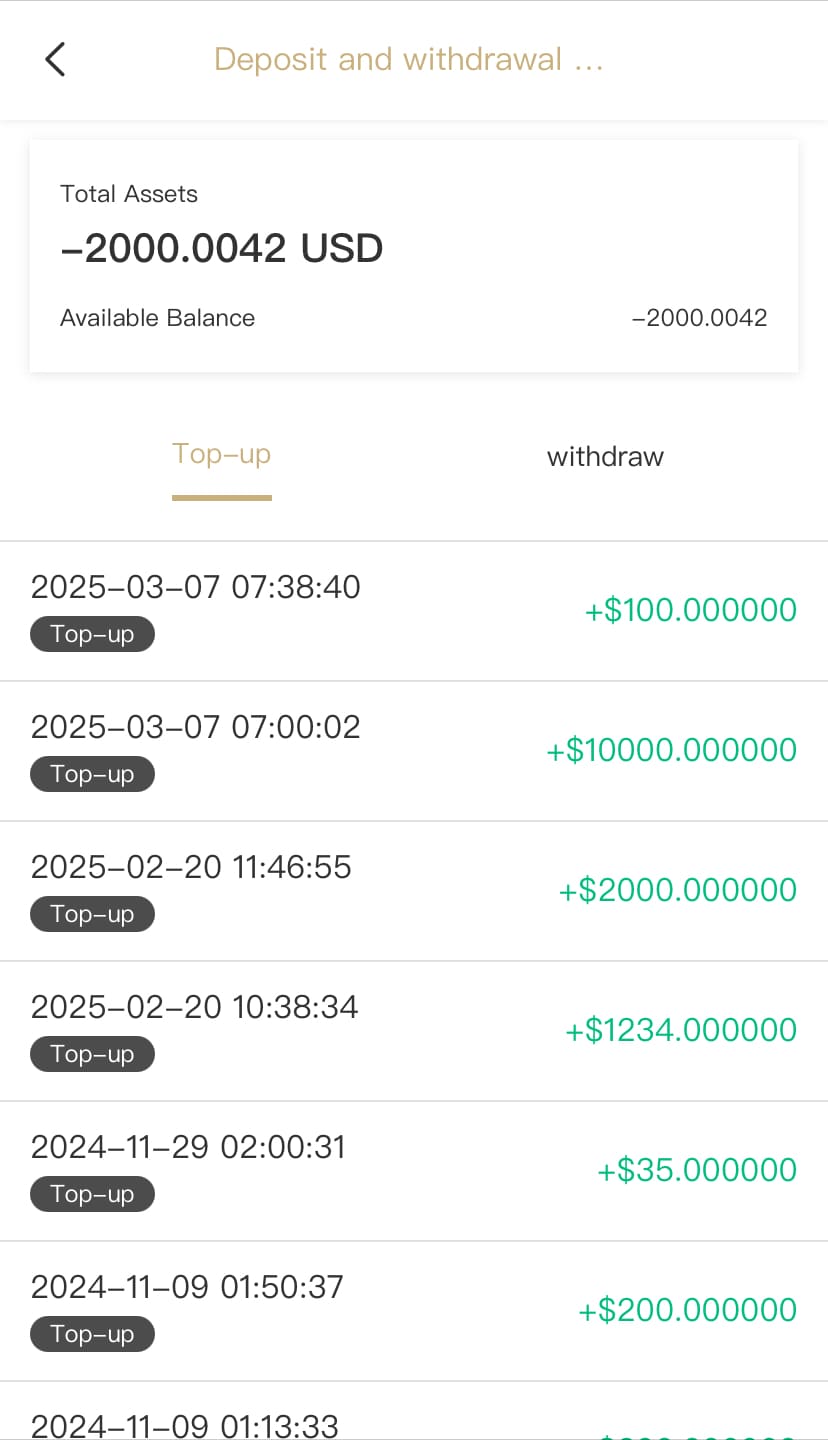The width and height of the screenshot is (828, 1440).
Task: Click the Total Assets amount
Action: point(222,248)
